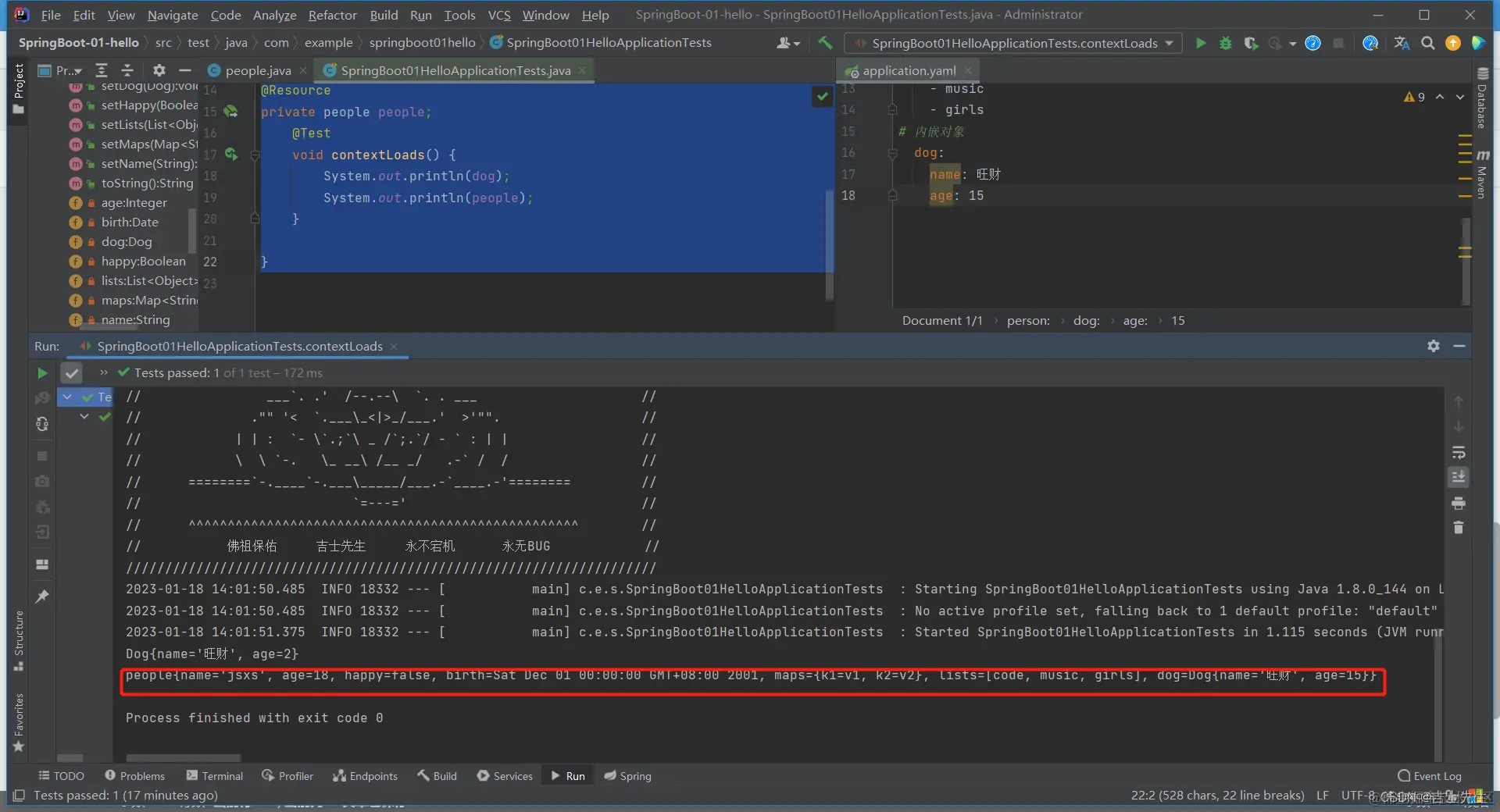
Task: Click the toggle auto-test icon in Run panel
Action: click(42, 424)
